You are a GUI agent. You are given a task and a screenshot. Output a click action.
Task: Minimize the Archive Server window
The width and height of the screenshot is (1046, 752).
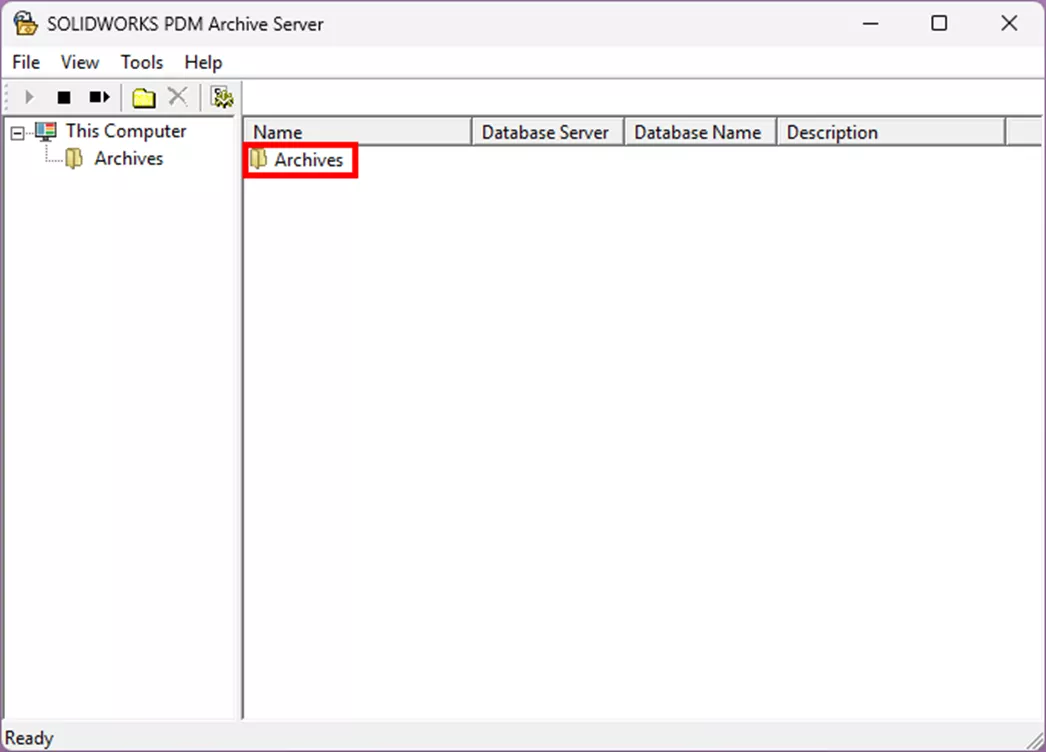(870, 24)
